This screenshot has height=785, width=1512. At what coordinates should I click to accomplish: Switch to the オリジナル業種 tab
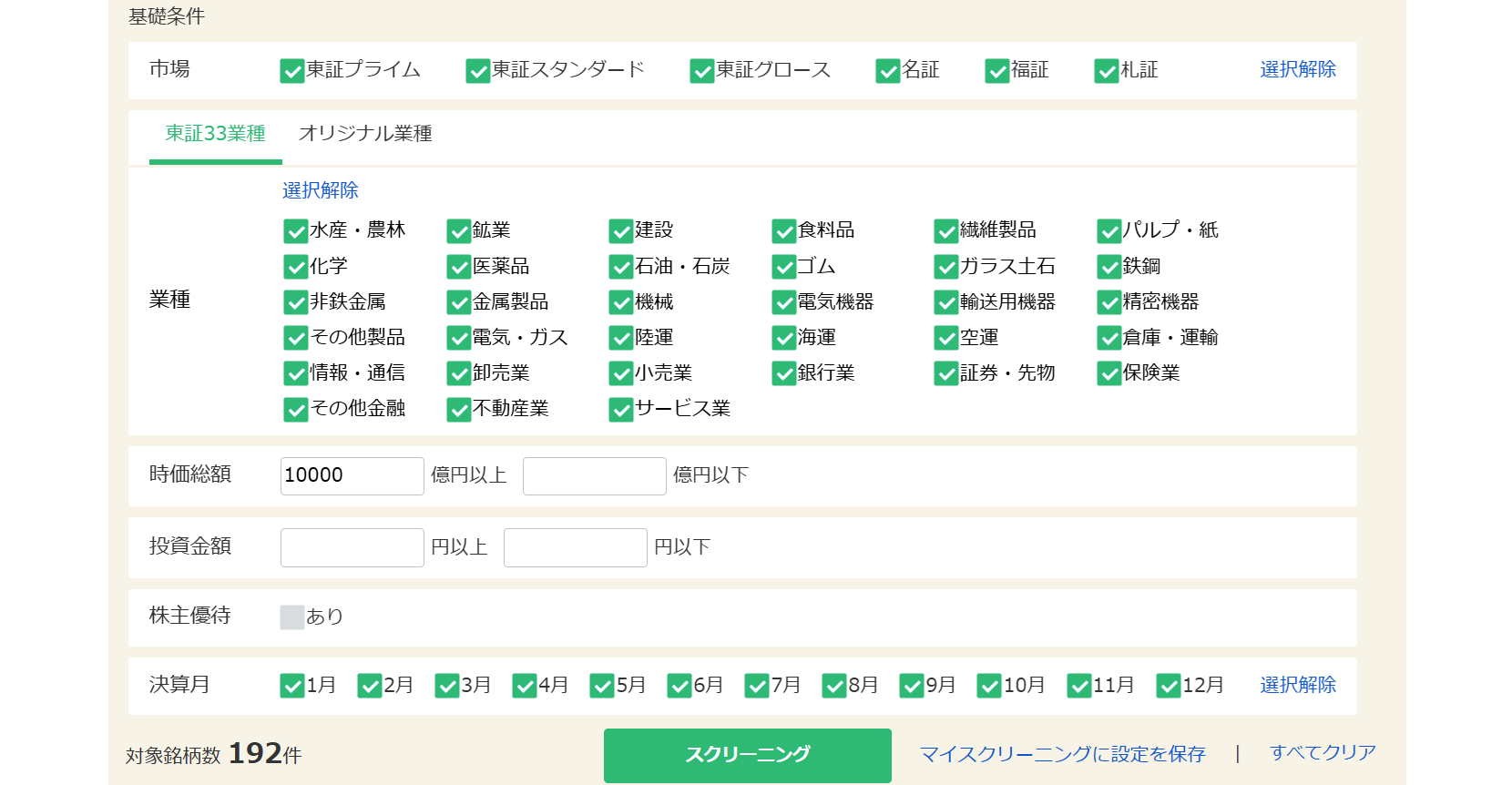coord(365,134)
